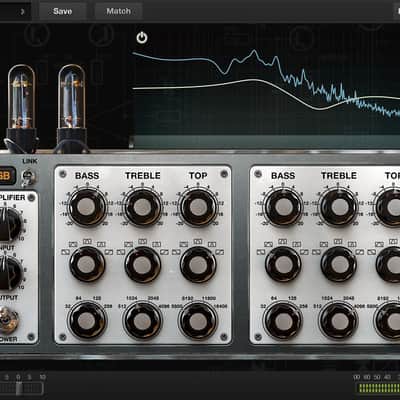This screenshot has width=400, height=400.
Task: Select top-center shape icon above left-channel Top shape knob
Action: tap(198, 241)
